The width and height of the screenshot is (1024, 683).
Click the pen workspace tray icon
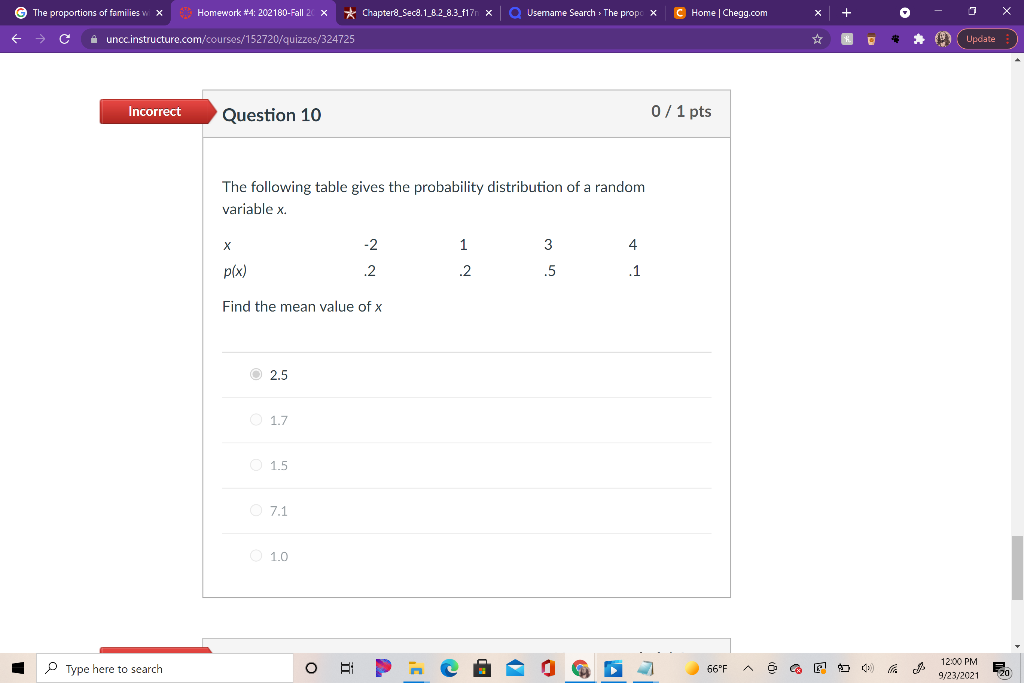pos(918,669)
